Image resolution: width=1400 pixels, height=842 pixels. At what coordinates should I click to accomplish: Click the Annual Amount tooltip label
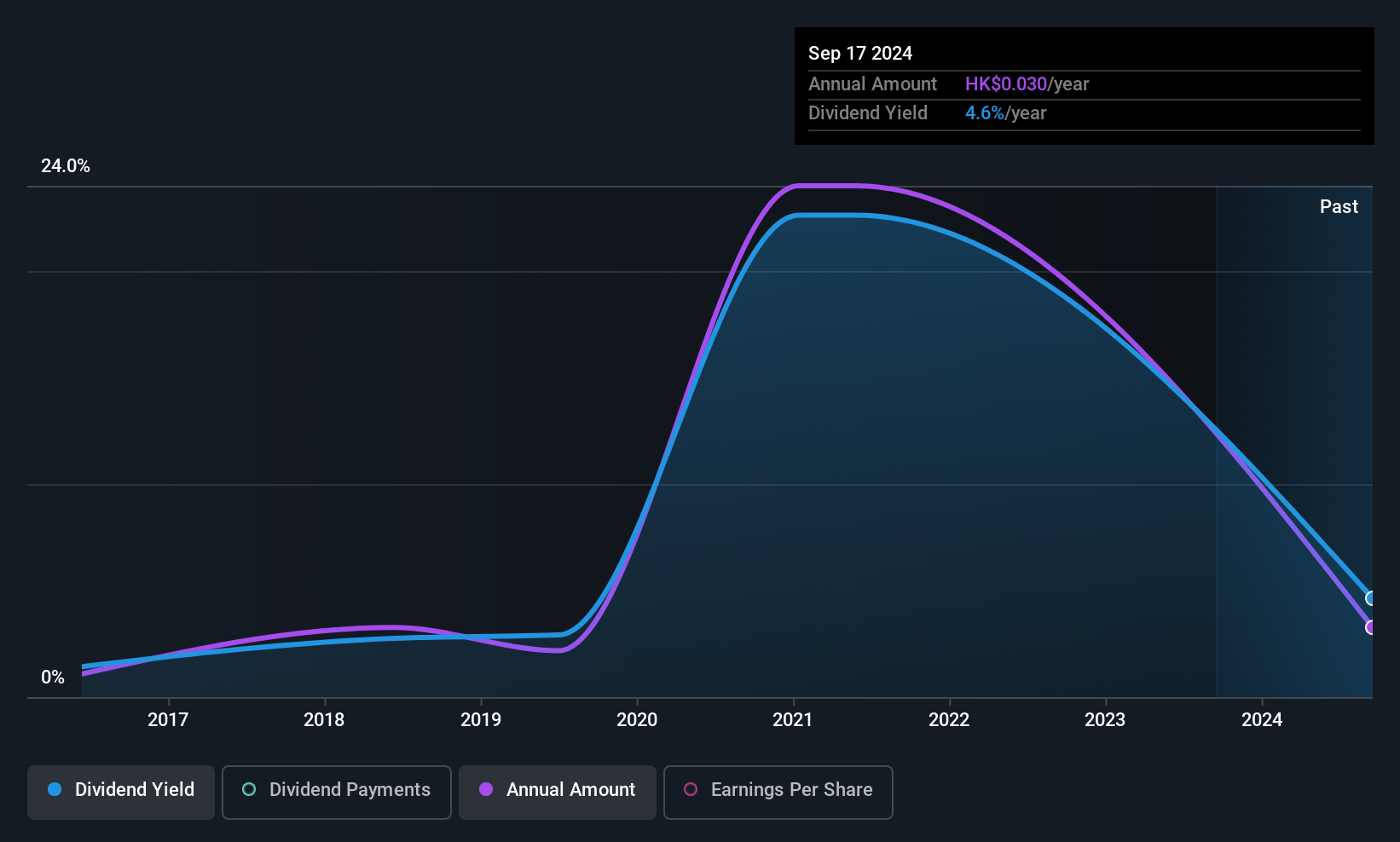pyautogui.click(x=872, y=84)
